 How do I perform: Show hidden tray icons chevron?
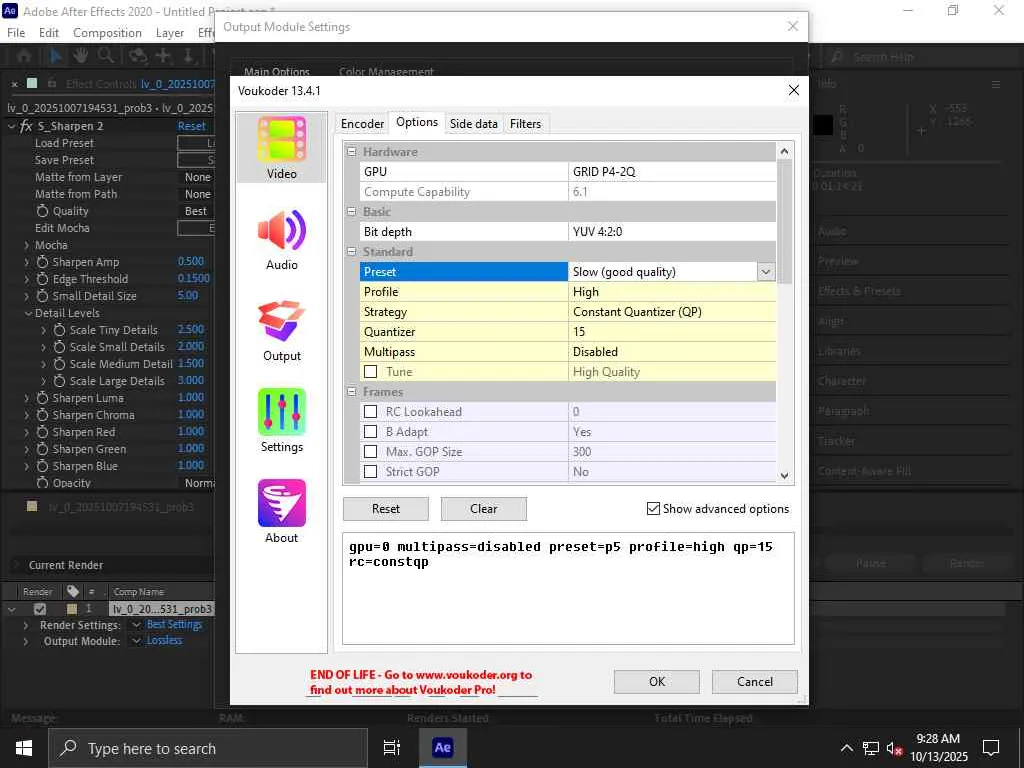click(846, 748)
